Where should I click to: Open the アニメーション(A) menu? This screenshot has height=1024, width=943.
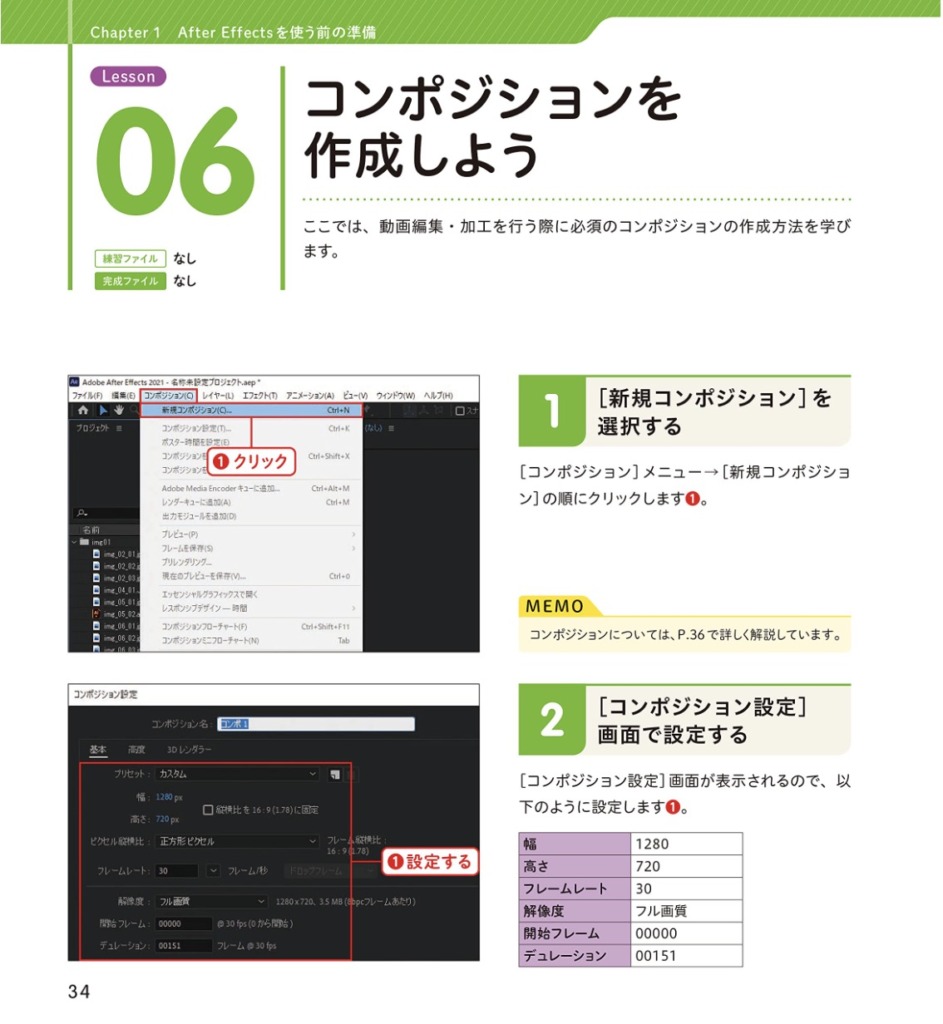(x=310, y=396)
